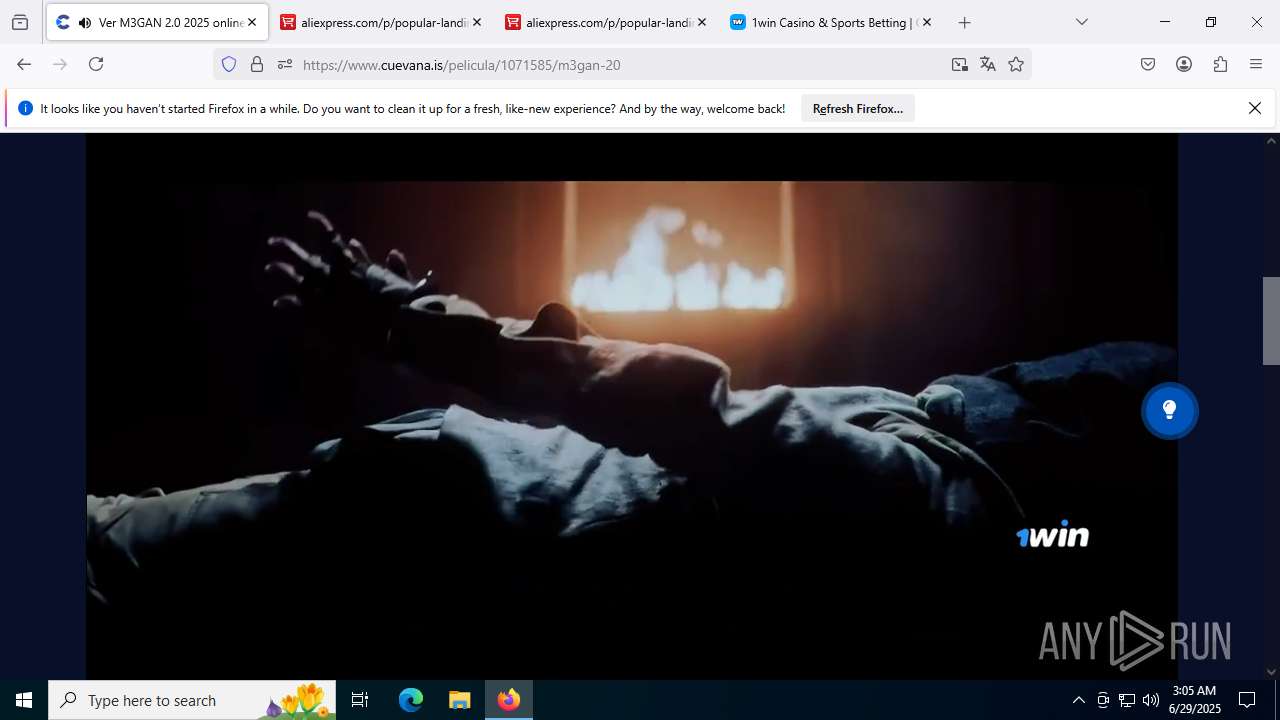Click Firefox icon on taskbar
This screenshot has width=1280, height=720.
click(509, 700)
